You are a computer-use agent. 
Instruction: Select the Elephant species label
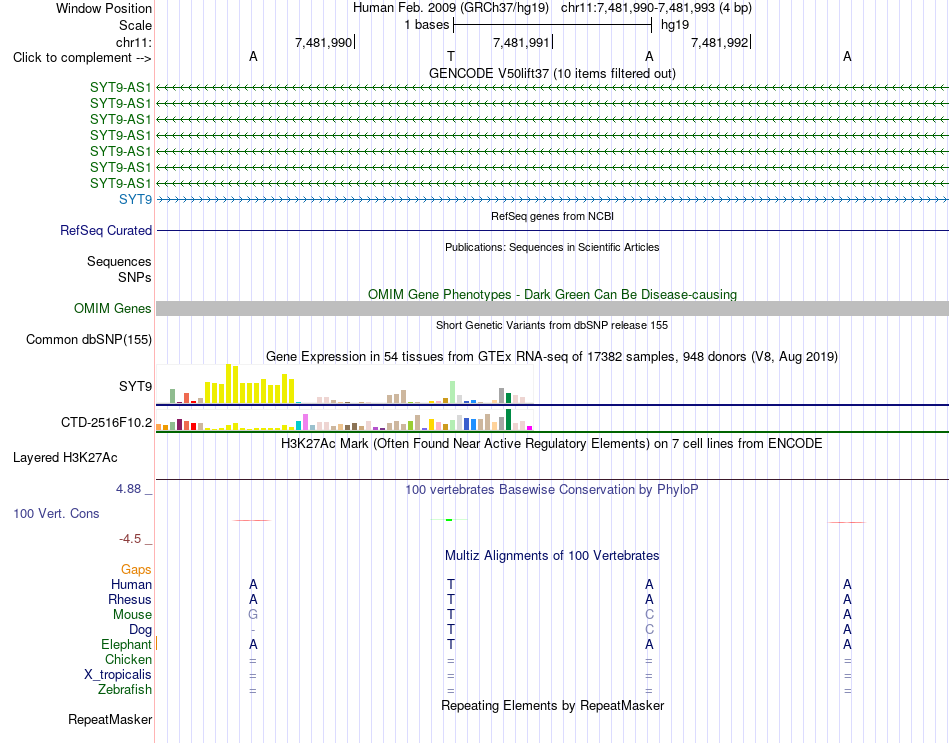click(126, 644)
